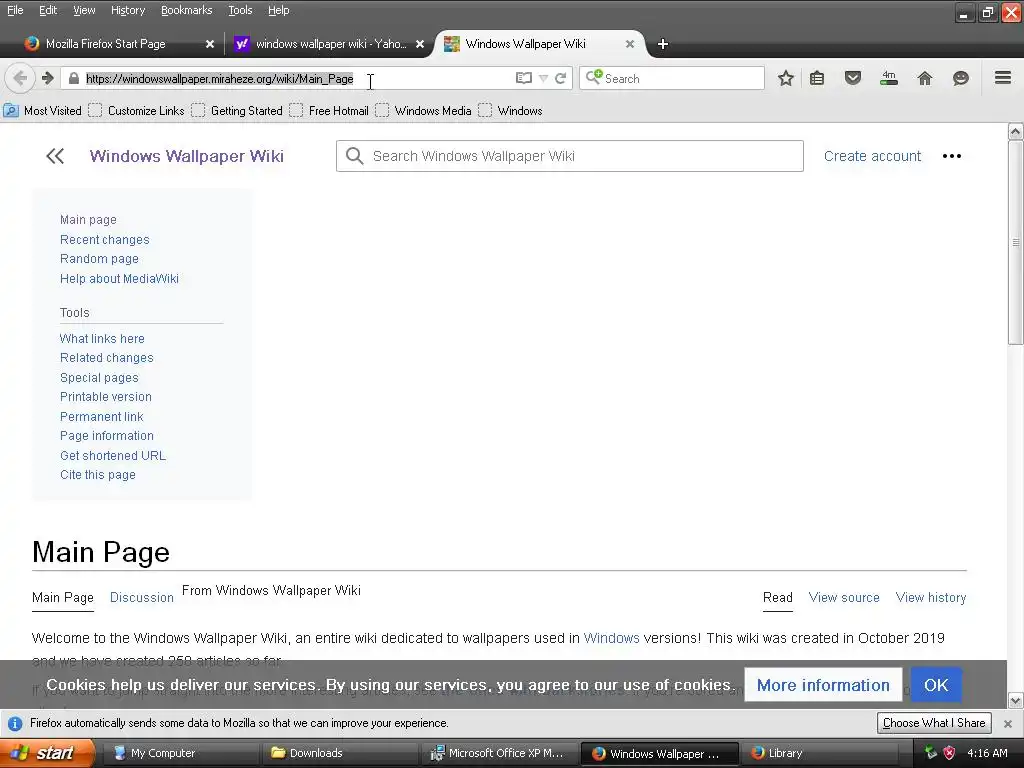Open the Hello chat smiley icon
This screenshot has height=768, width=1024.
[961, 78]
